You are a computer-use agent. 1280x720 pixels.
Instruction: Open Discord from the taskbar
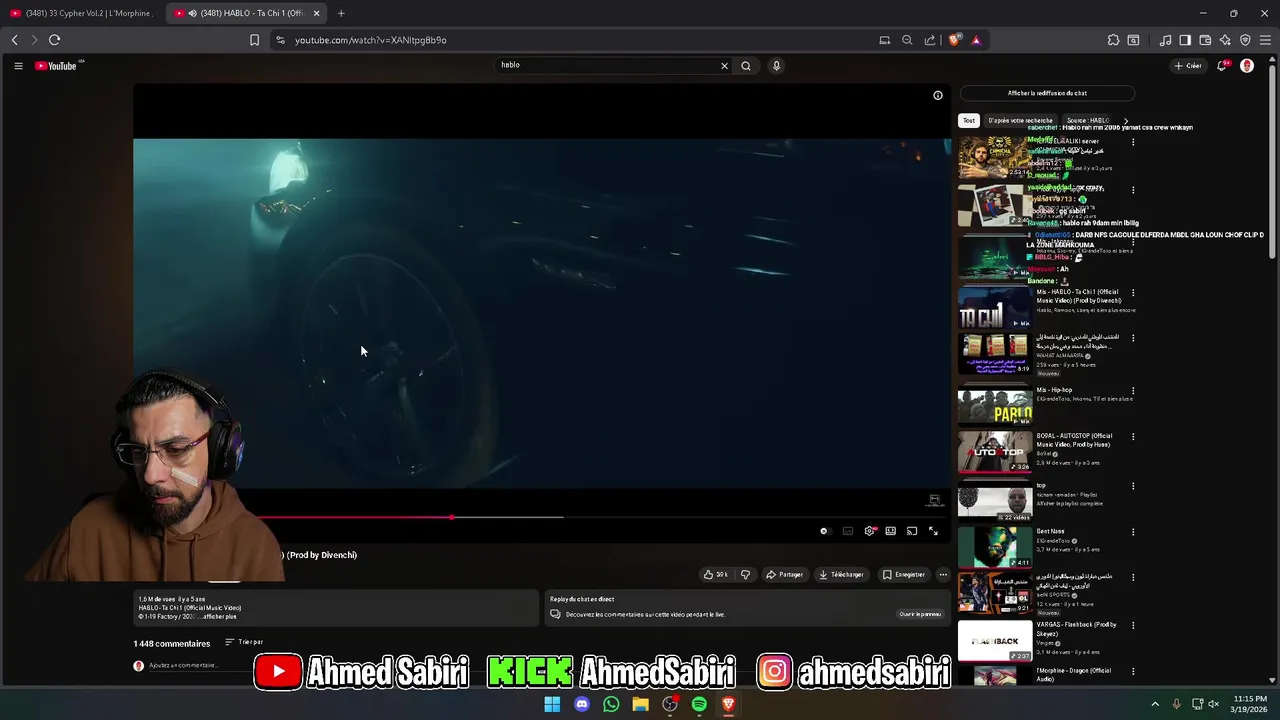582,704
